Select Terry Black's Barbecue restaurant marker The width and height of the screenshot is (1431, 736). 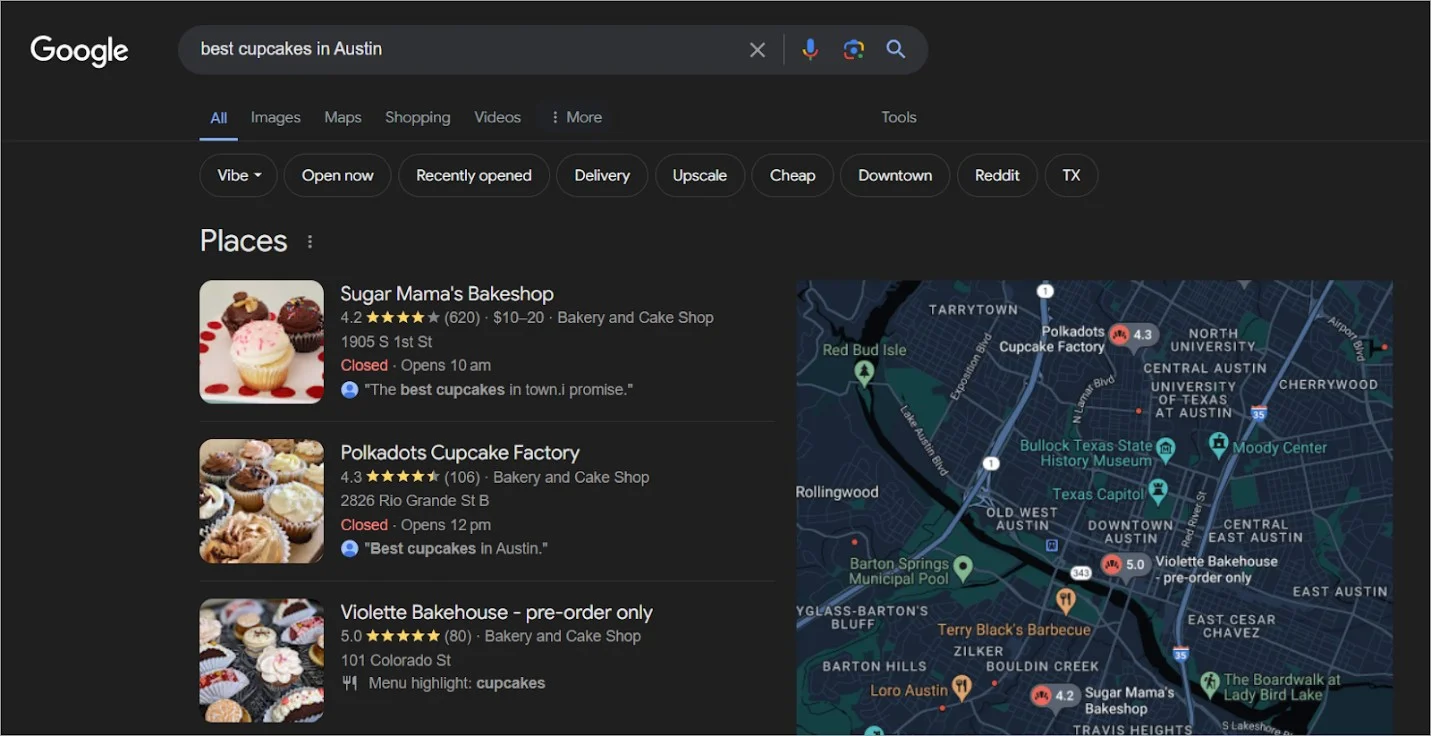tap(1065, 601)
